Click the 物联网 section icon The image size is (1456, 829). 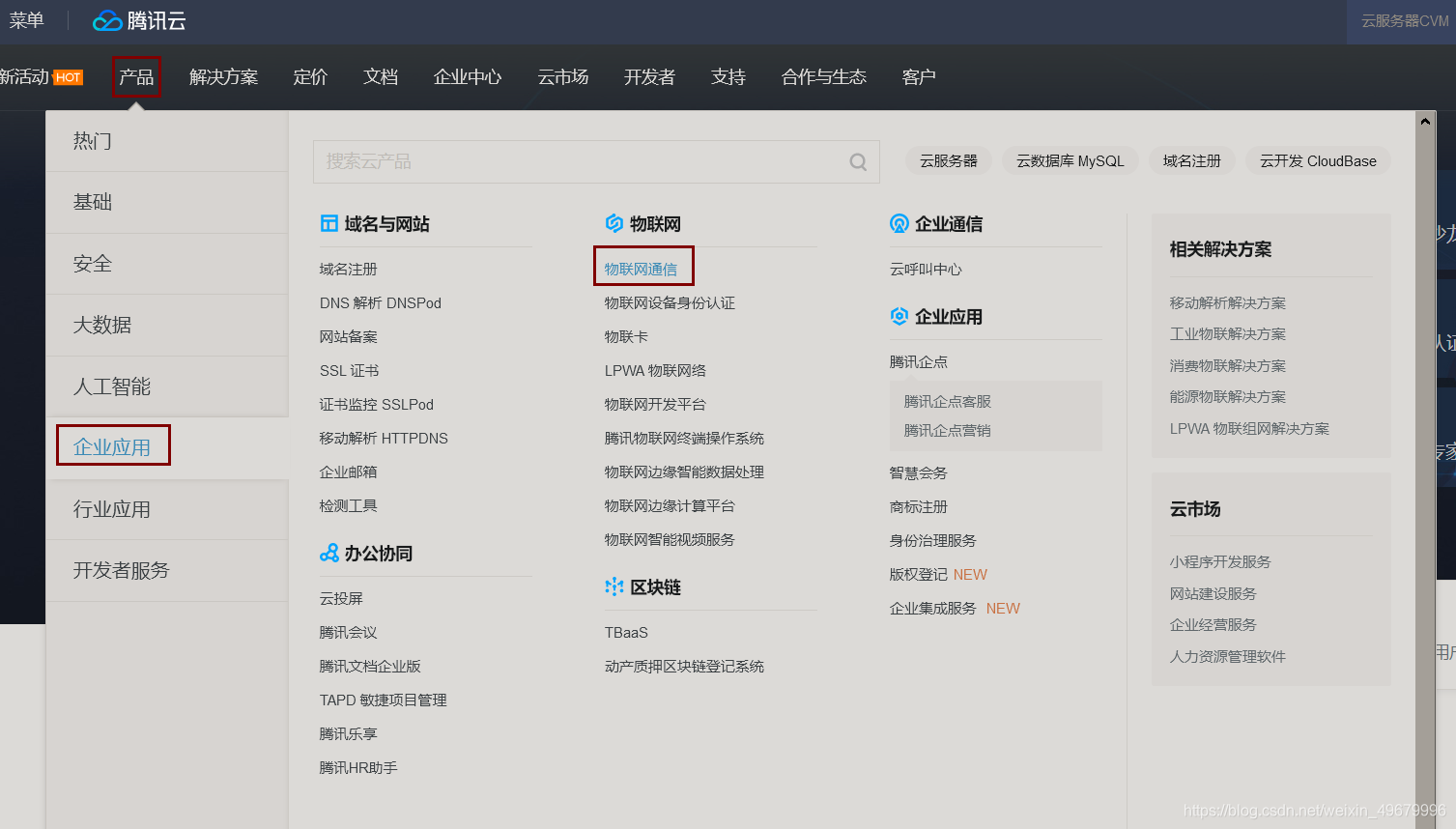point(614,223)
